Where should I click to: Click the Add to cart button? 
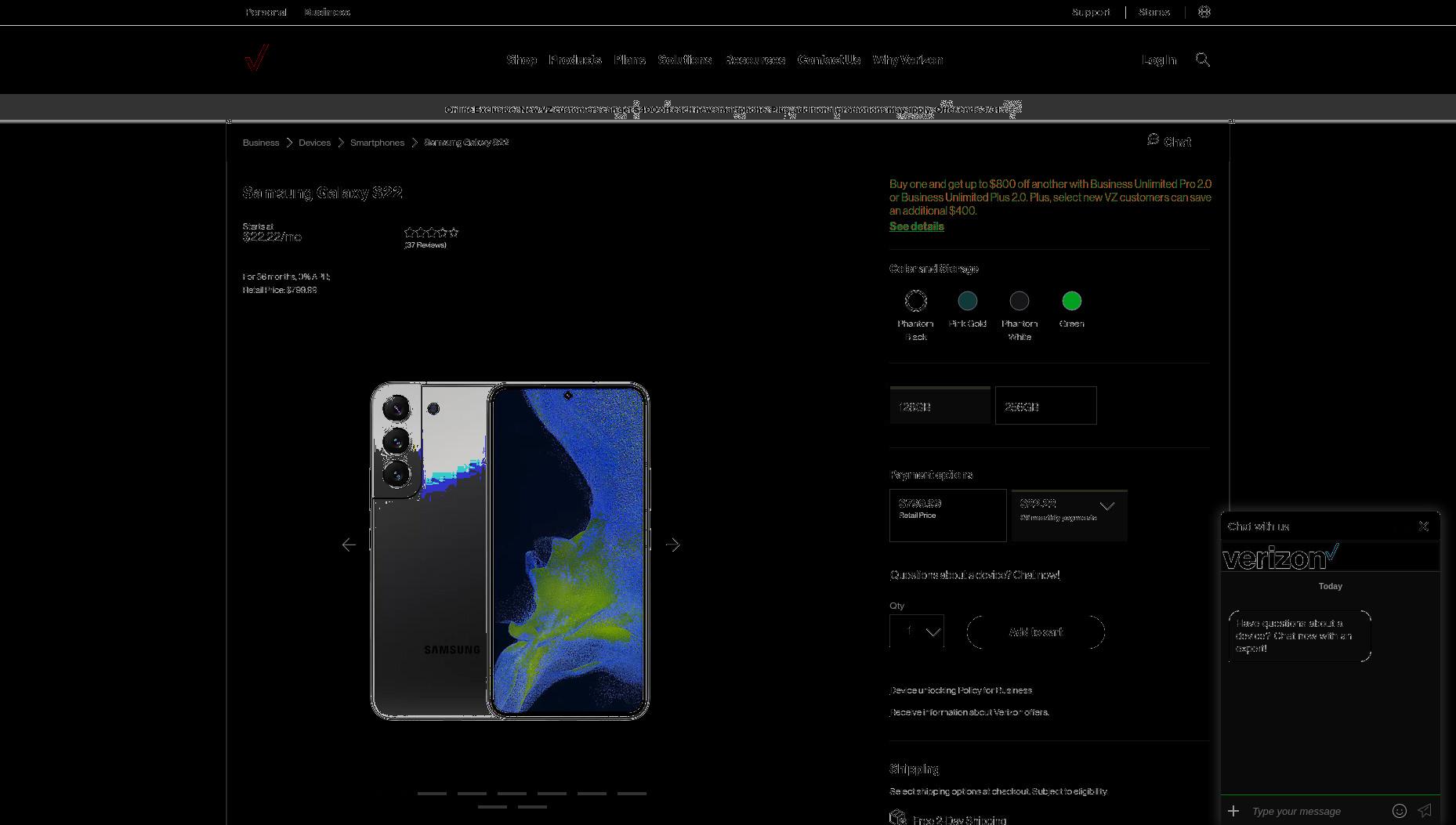1035,631
